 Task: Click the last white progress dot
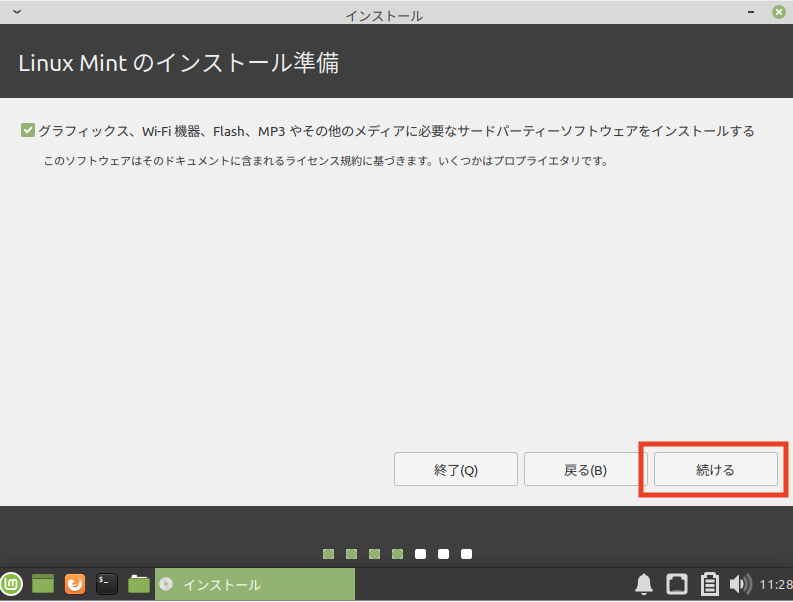click(467, 553)
